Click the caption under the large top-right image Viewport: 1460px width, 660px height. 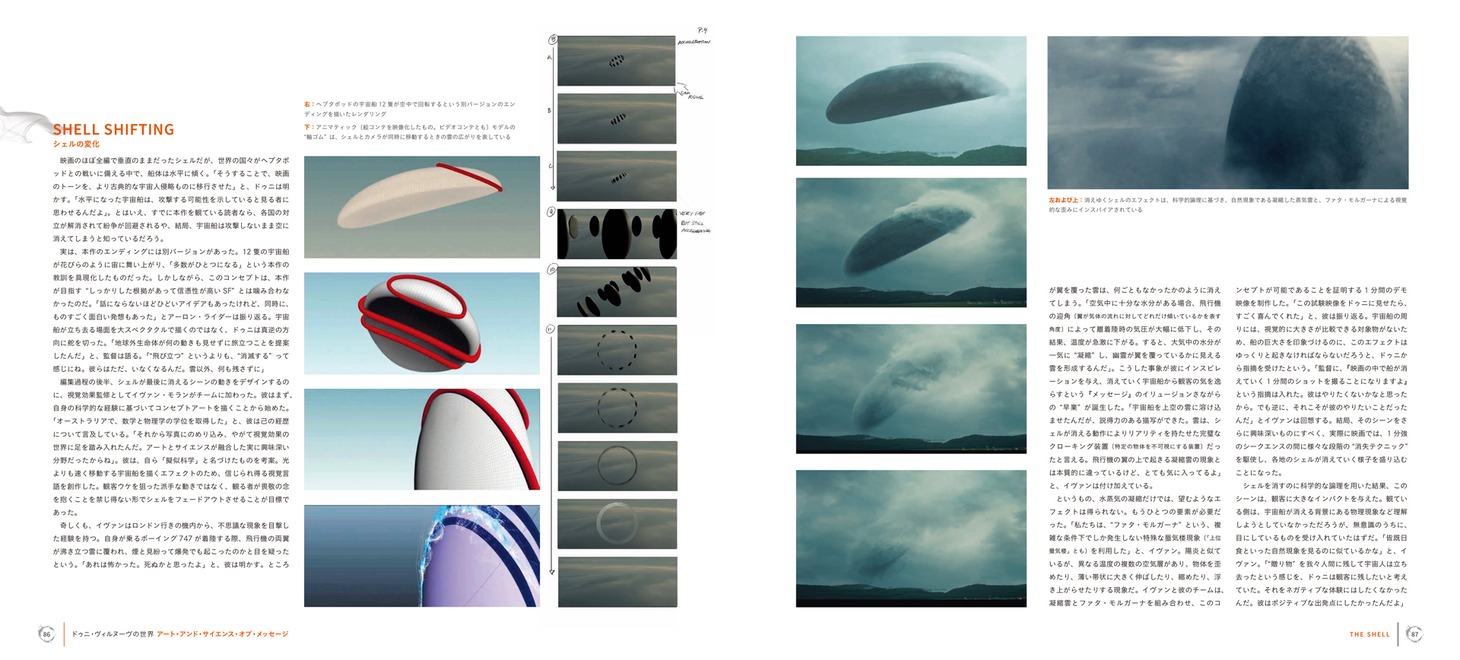[1227, 205]
